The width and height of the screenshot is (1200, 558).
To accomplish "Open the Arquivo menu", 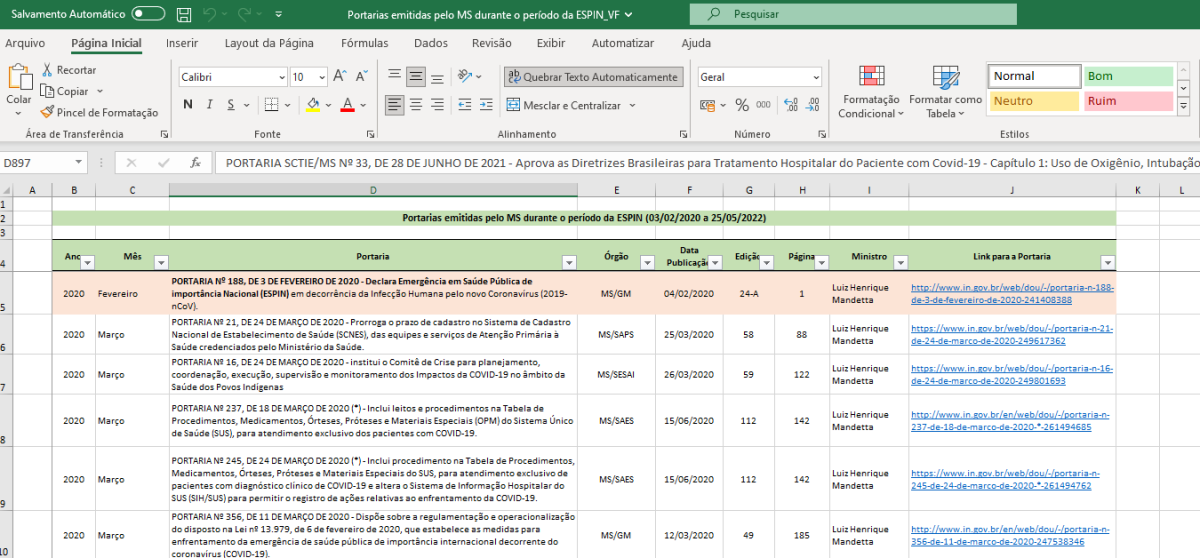I will [25, 43].
